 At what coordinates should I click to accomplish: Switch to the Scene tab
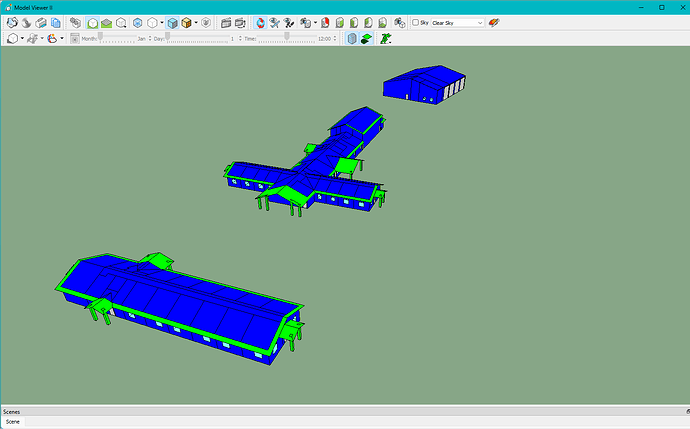[13, 421]
